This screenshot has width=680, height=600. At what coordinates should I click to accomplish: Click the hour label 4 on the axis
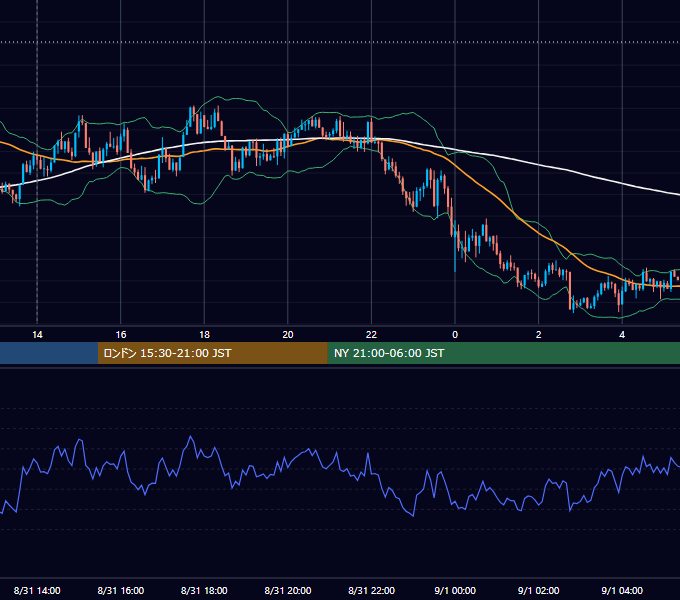click(x=622, y=335)
